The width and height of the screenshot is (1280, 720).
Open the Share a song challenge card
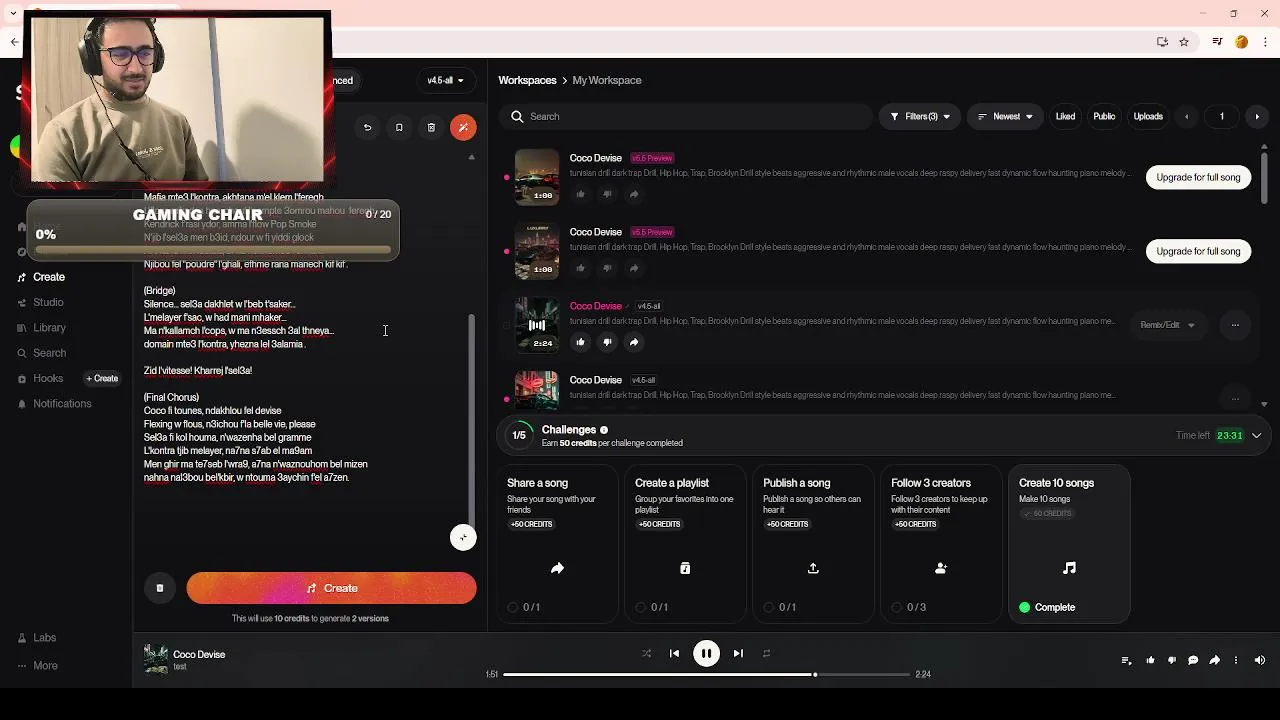(x=557, y=544)
